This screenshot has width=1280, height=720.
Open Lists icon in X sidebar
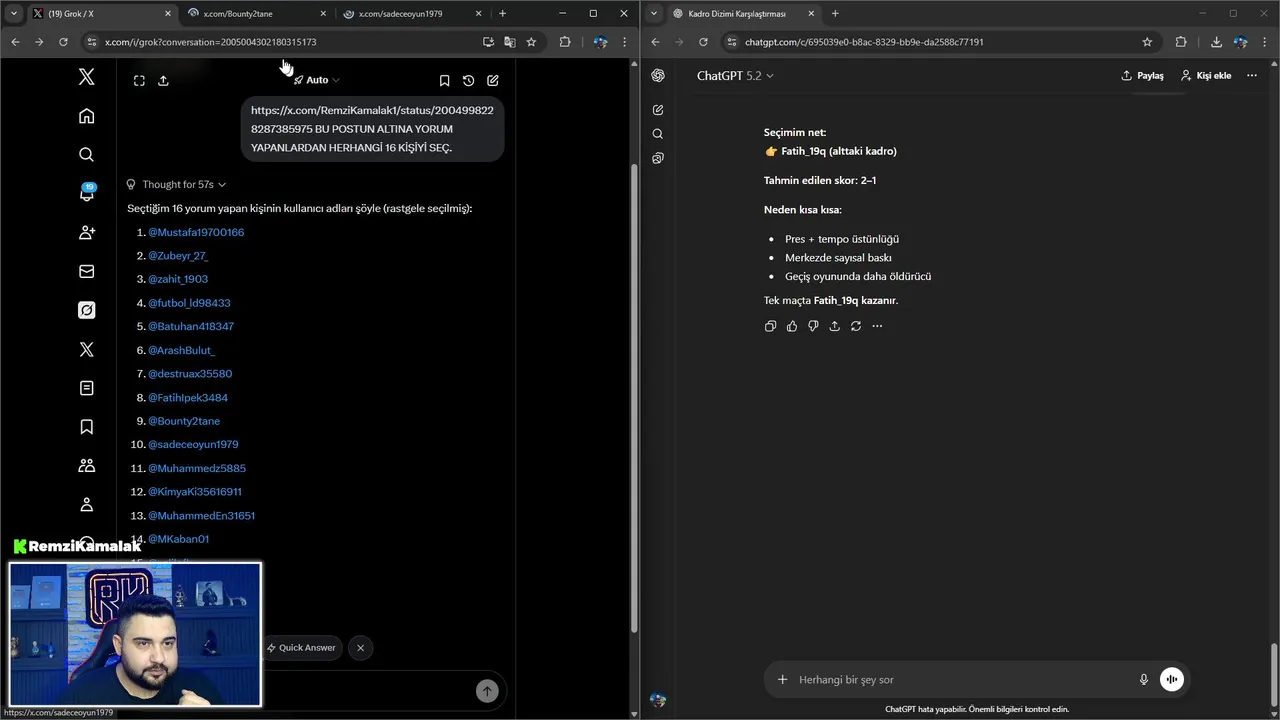point(87,388)
